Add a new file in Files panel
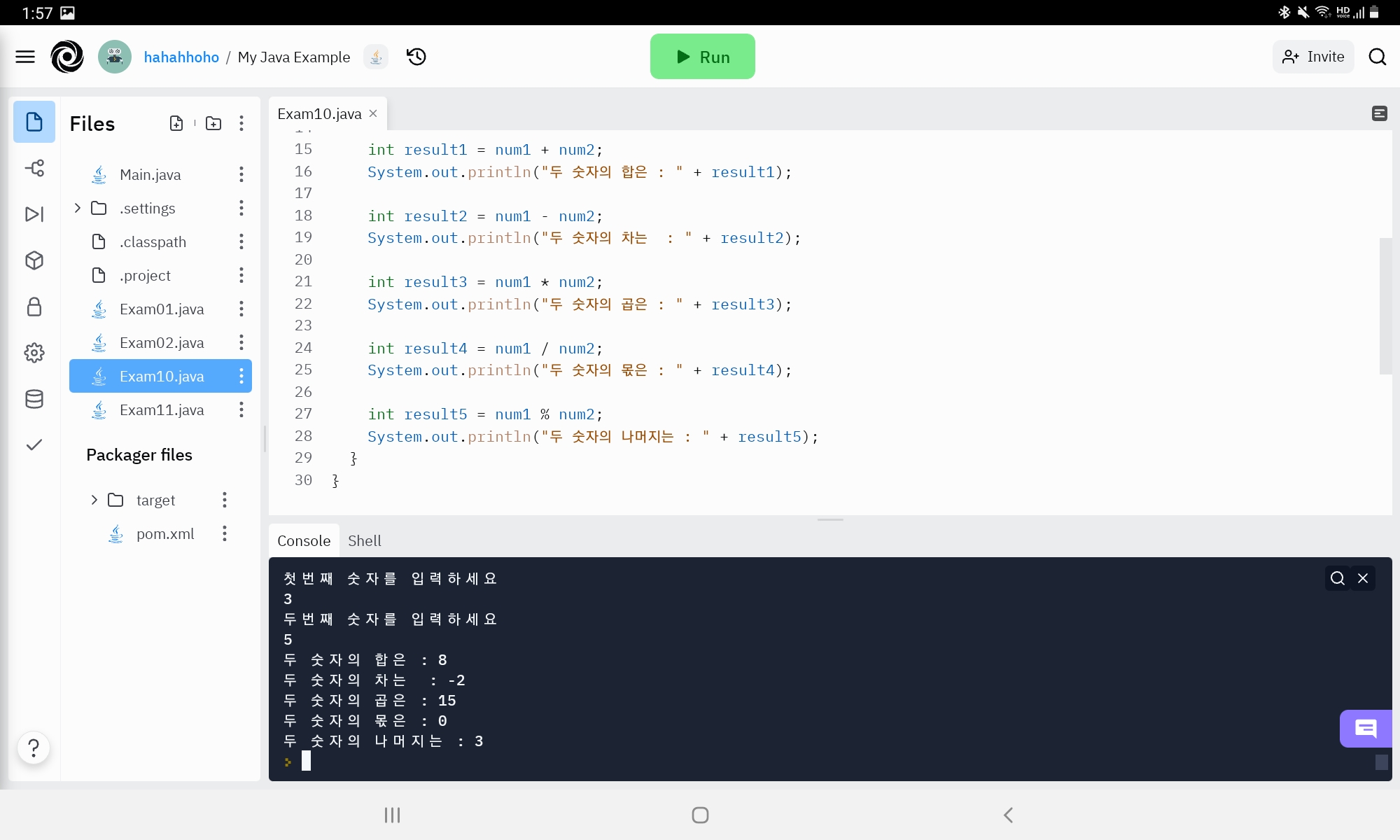Image resolution: width=1400 pixels, height=840 pixels. [x=176, y=123]
